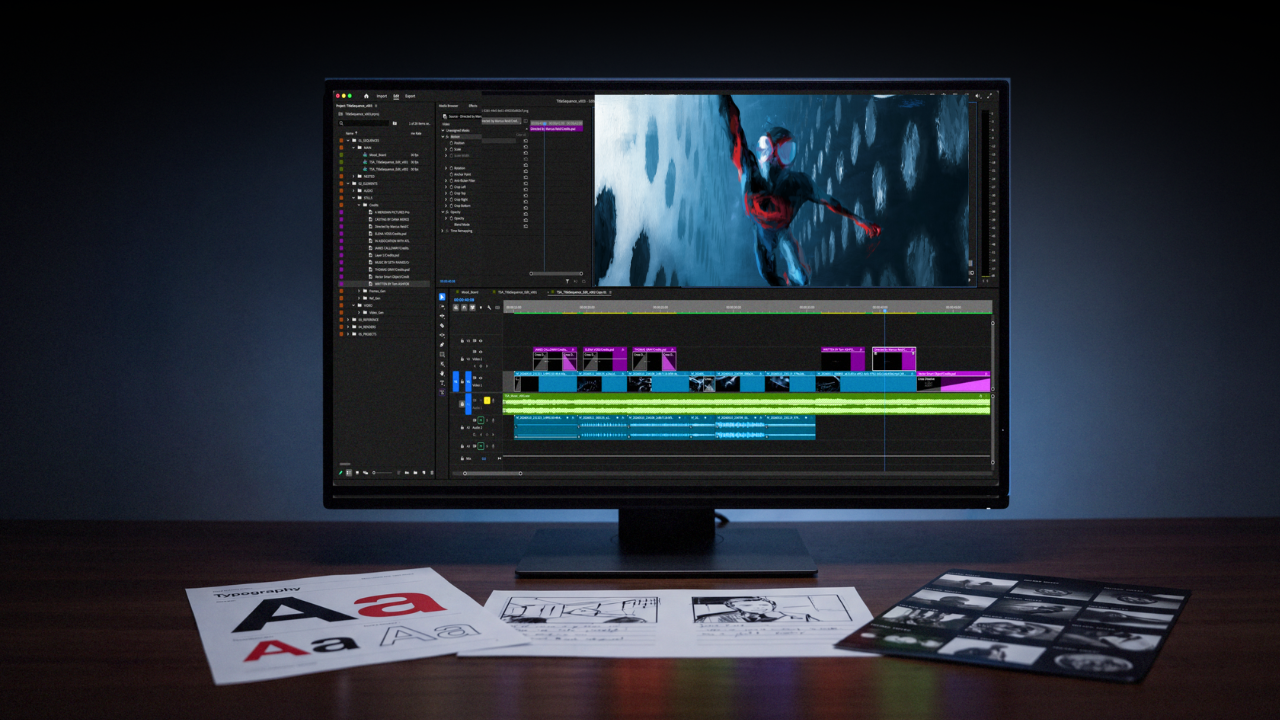Screen dimensions: 1280x720
Task: Select the Razor tool
Action: 442,325
